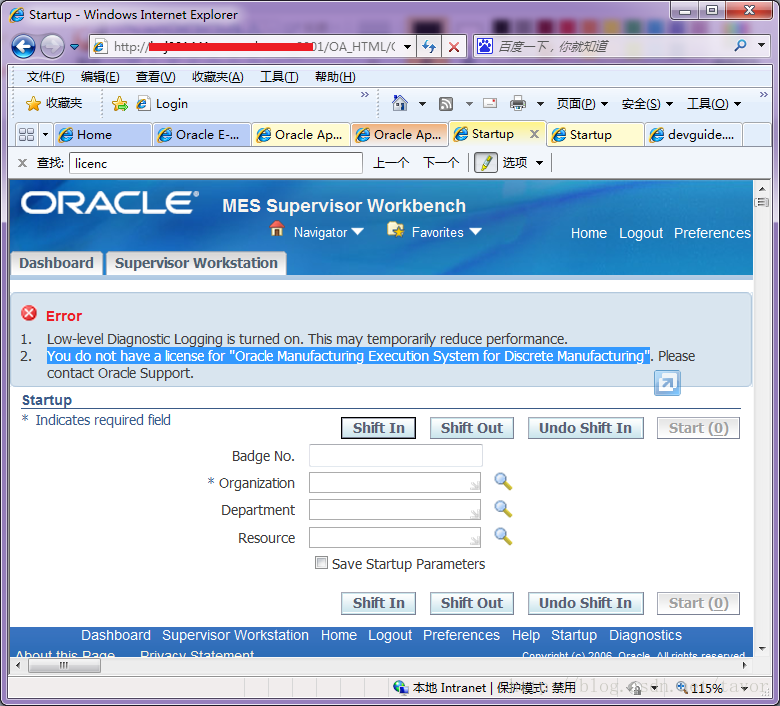Click the Print icon
The width and height of the screenshot is (780, 706).
pyautogui.click(x=518, y=103)
